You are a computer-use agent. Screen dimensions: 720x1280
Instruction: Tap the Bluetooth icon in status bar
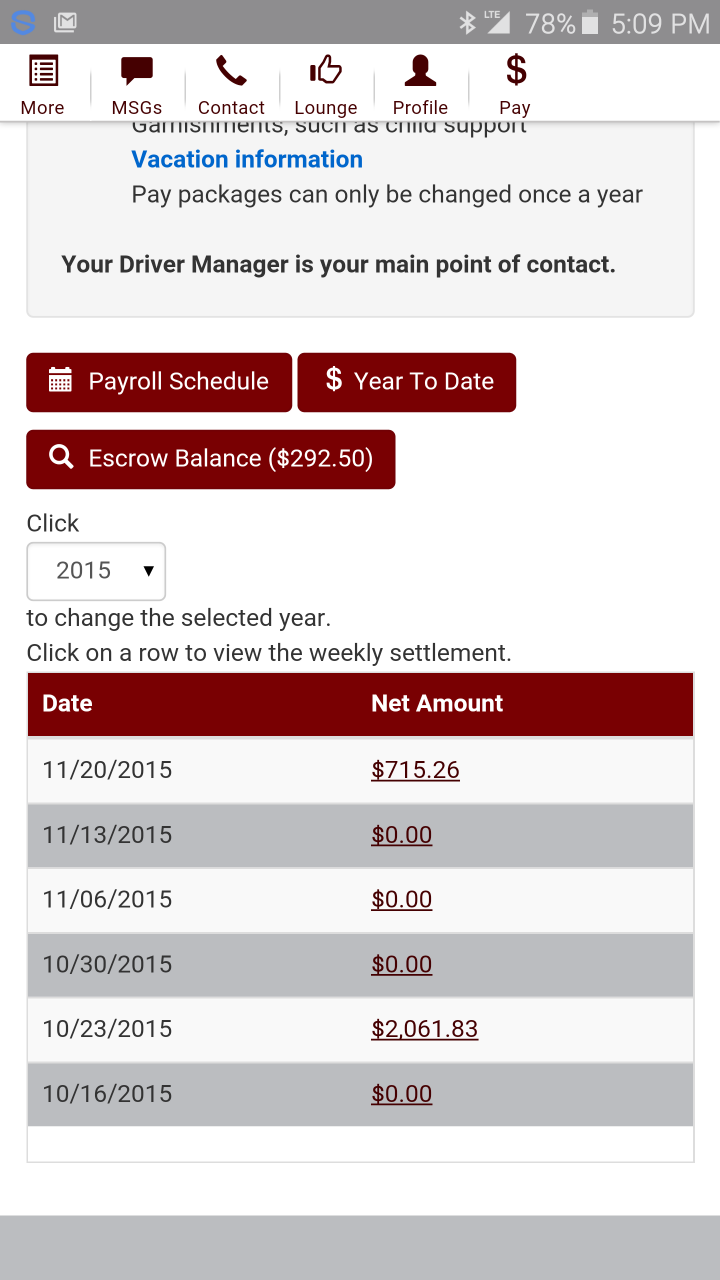point(467,22)
